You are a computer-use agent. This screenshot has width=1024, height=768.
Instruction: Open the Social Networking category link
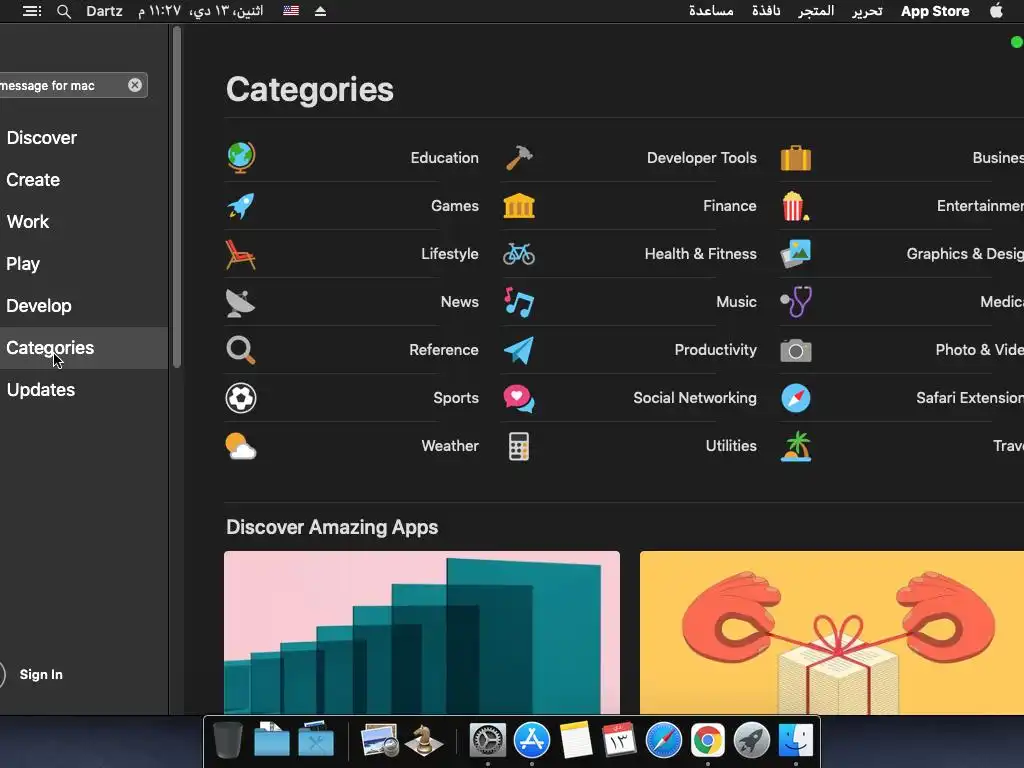[695, 398]
